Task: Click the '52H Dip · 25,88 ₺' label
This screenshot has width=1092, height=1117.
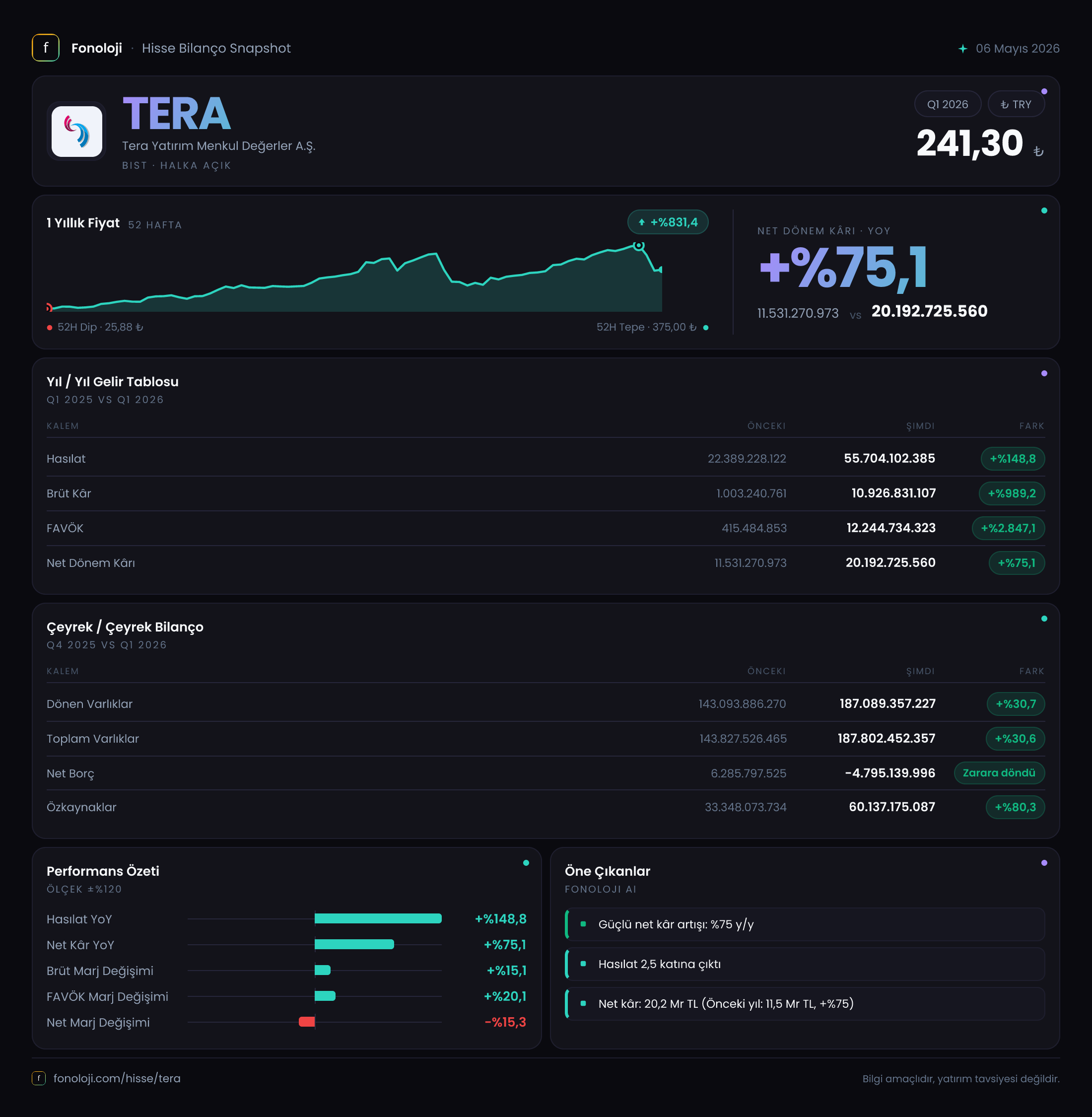Action: (100, 327)
